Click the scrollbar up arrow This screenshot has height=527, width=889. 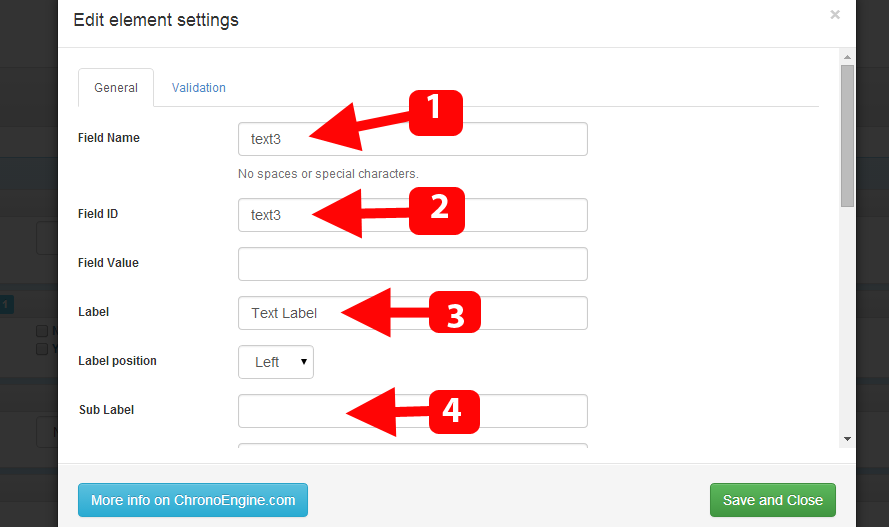[847, 57]
